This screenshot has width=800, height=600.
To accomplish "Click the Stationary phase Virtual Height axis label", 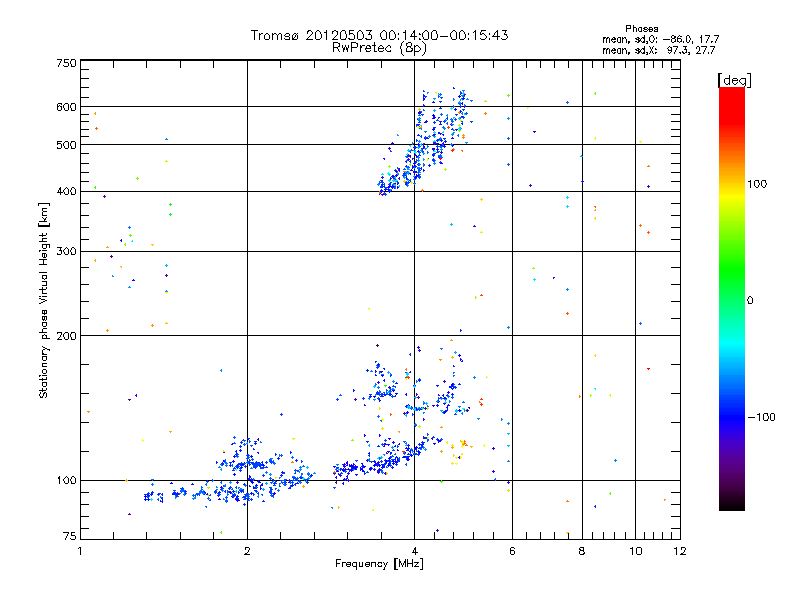I will [x=43, y=300].
